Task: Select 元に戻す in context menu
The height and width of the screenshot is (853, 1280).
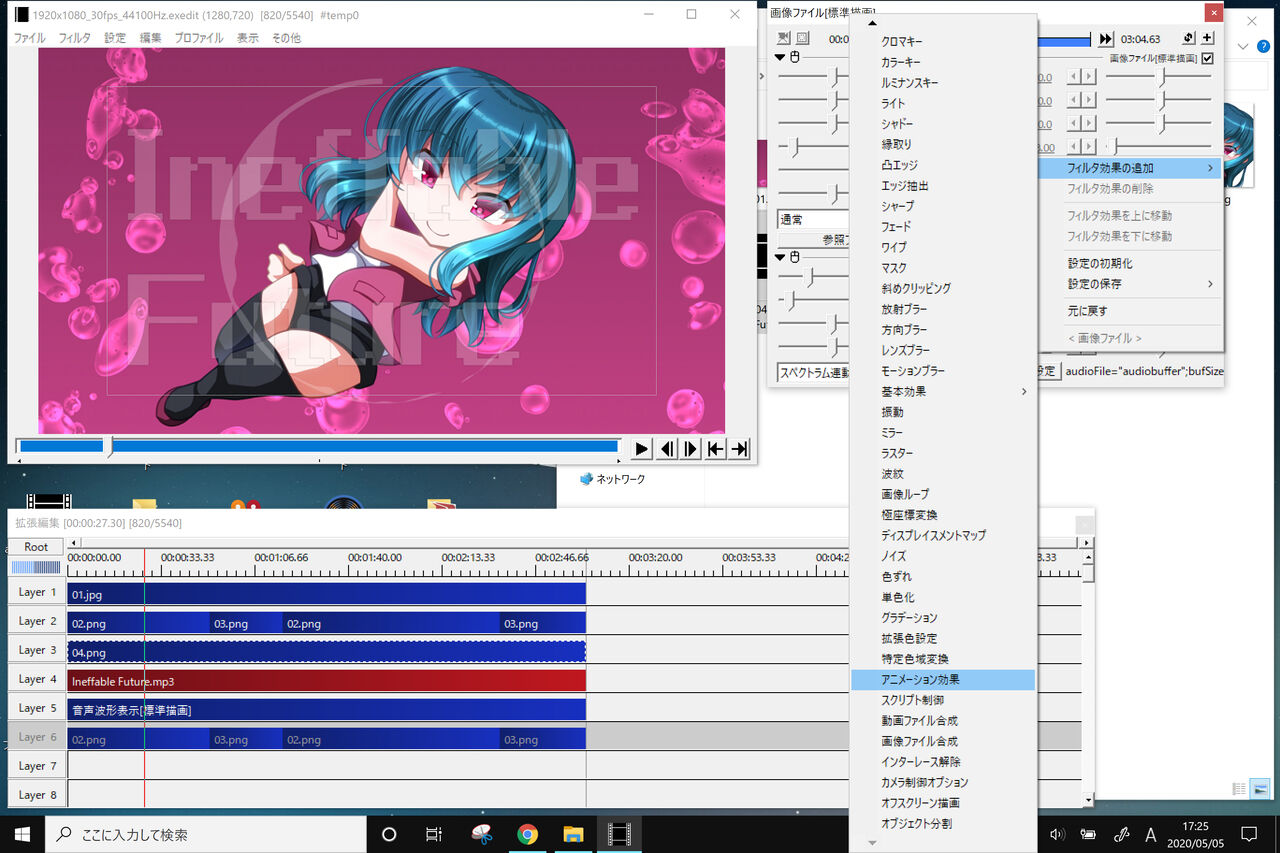Action: tap(1131, 311)
